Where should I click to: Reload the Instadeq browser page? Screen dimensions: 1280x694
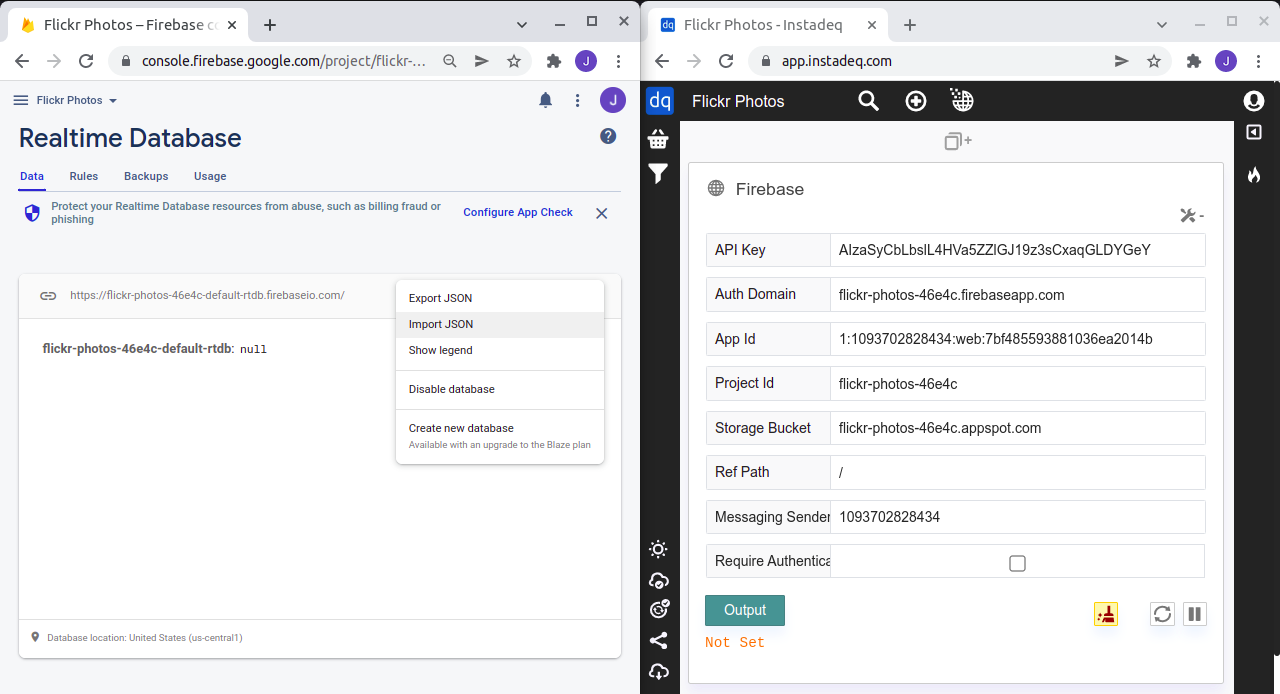pyautogui.click(x=726, y=61)
